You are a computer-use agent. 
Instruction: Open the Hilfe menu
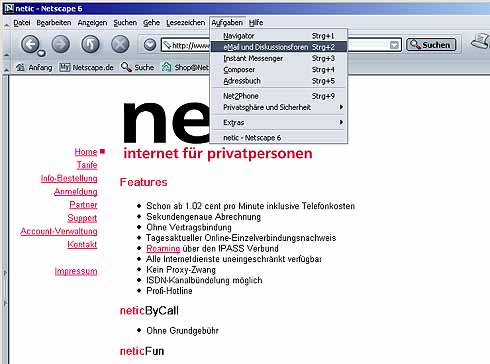coord(256,23)
